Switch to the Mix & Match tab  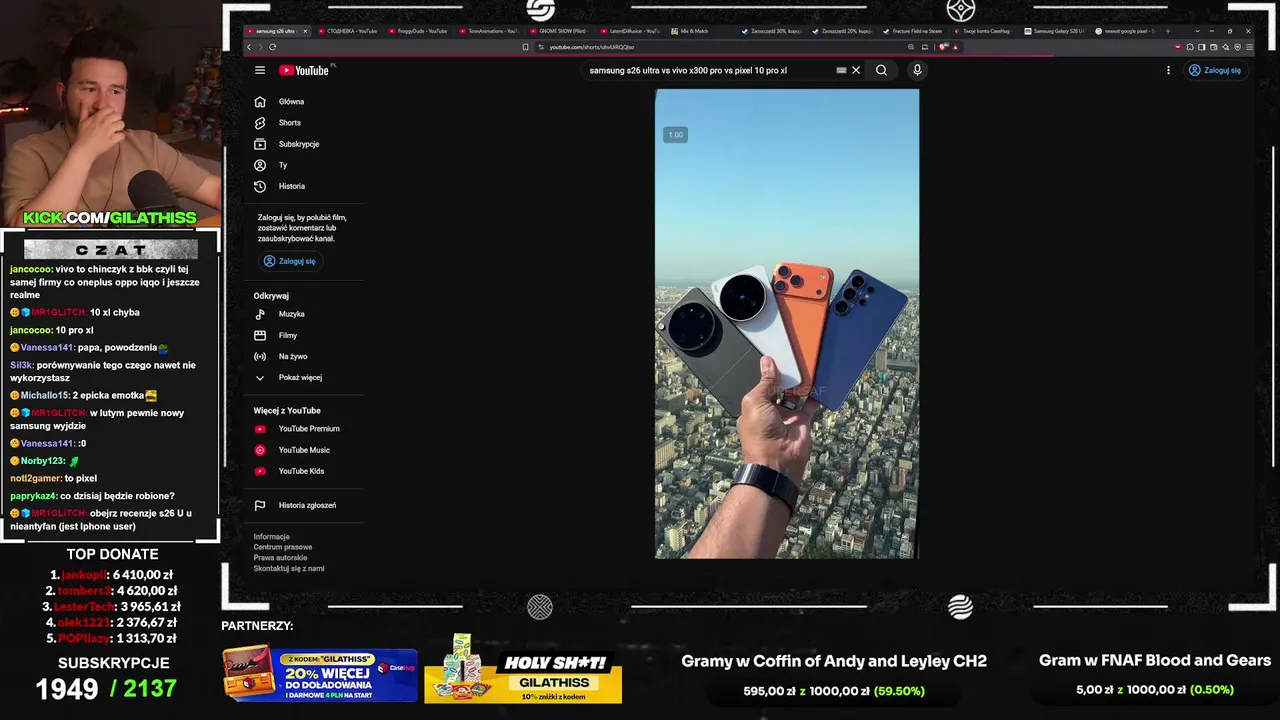click(x=701, y=31)
